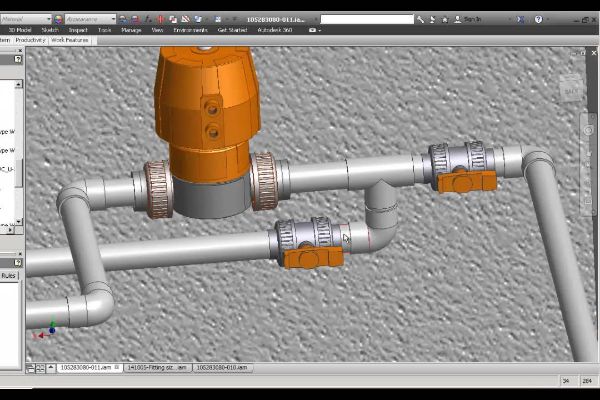Switch to the Environments ribbon tab
Screen dimensions: 600x400
point(190,30)
